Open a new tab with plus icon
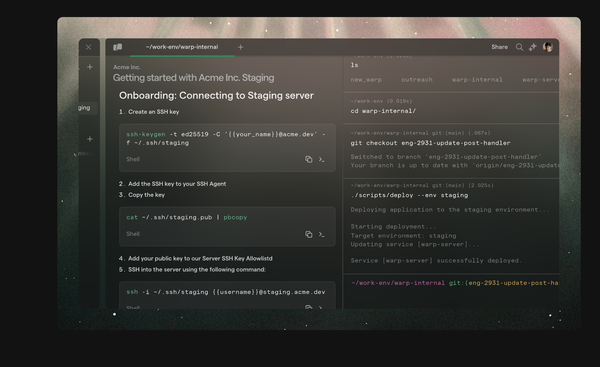Screen dimensions: 600x367 [x=240, y=47]
